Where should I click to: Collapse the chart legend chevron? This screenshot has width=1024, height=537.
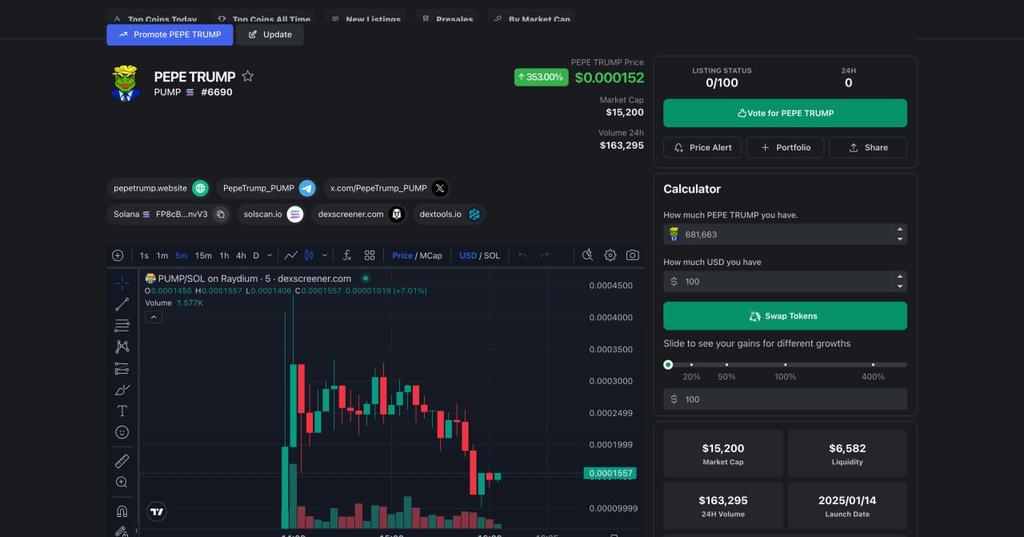point(153,317)
